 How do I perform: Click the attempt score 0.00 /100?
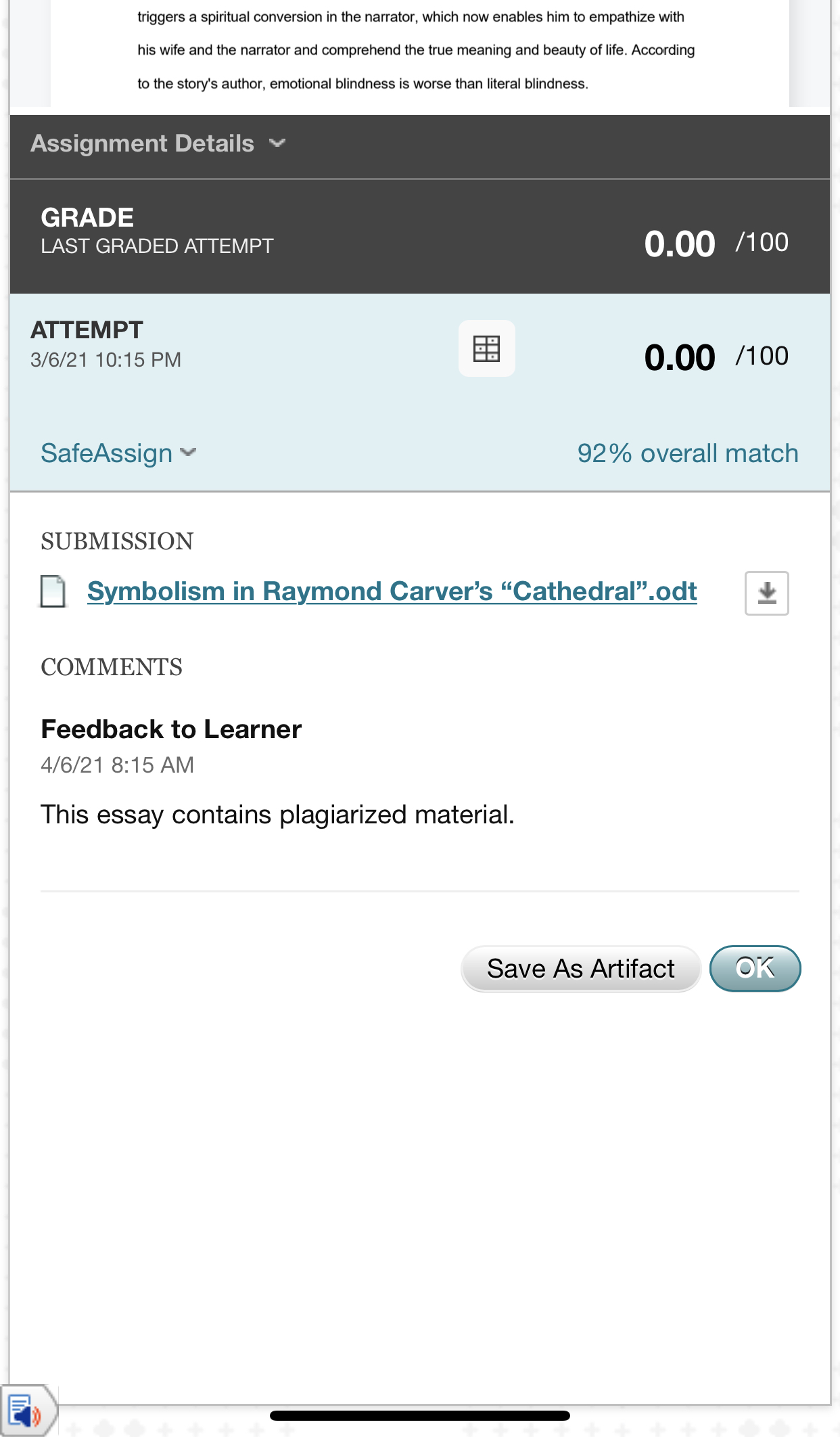(716, 357)
